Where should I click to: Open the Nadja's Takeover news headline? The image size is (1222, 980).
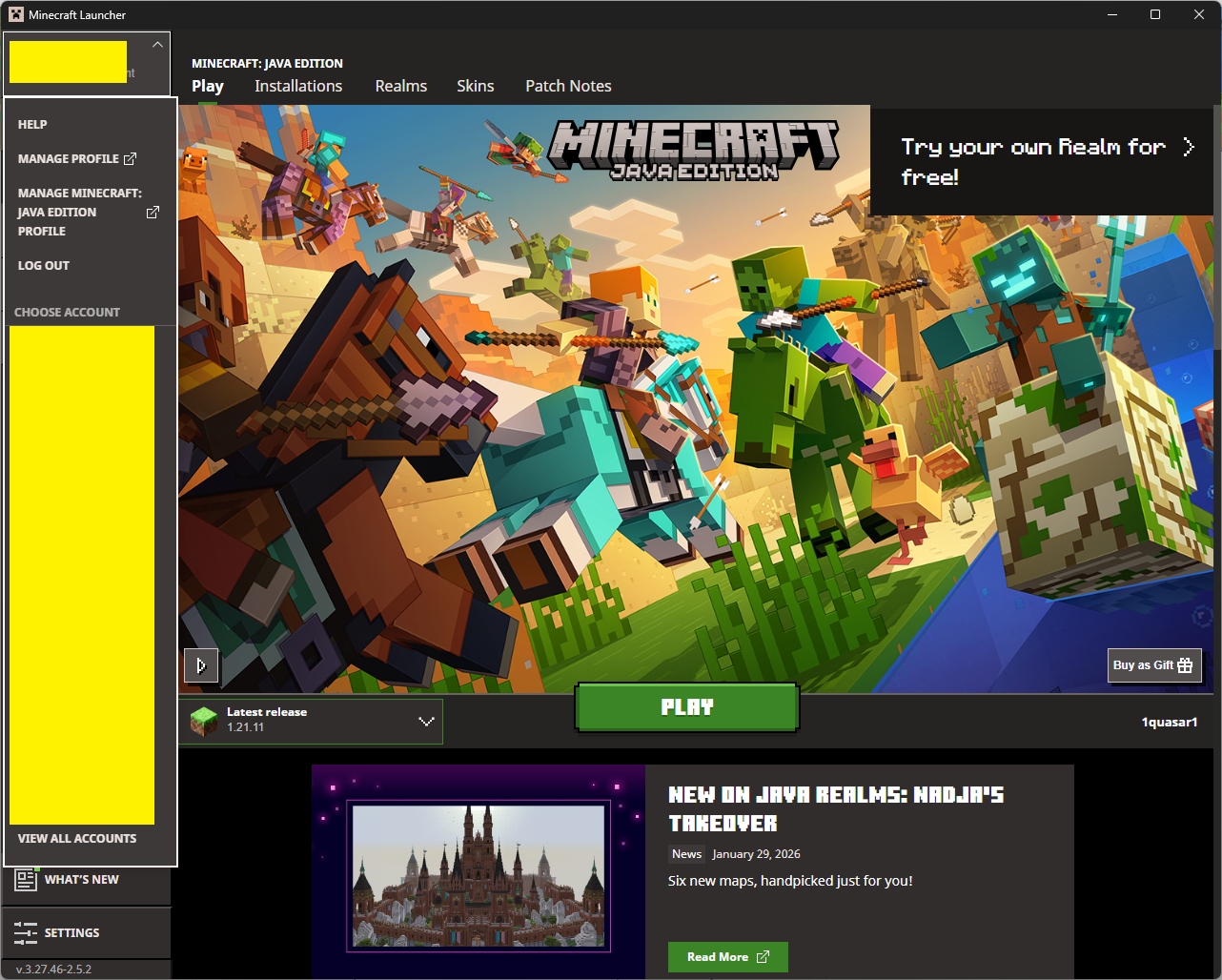(x=836, y=808)
